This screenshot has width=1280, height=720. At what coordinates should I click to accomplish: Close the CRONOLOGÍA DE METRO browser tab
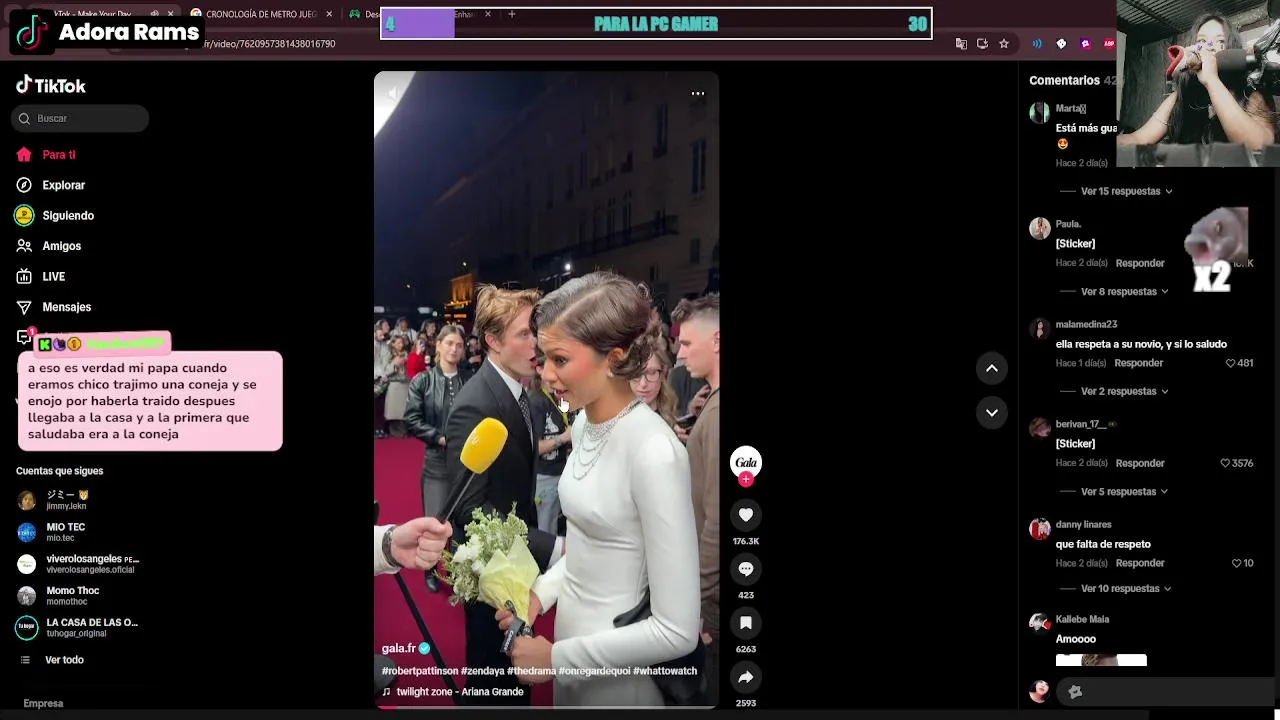tap(329, 14)
